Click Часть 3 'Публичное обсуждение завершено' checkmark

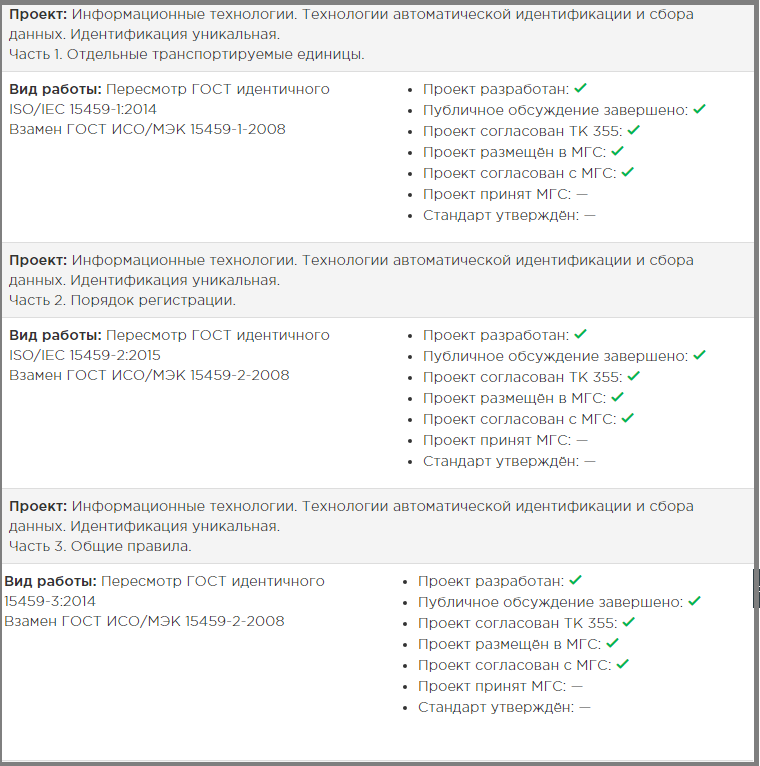(x=695, y=601)
